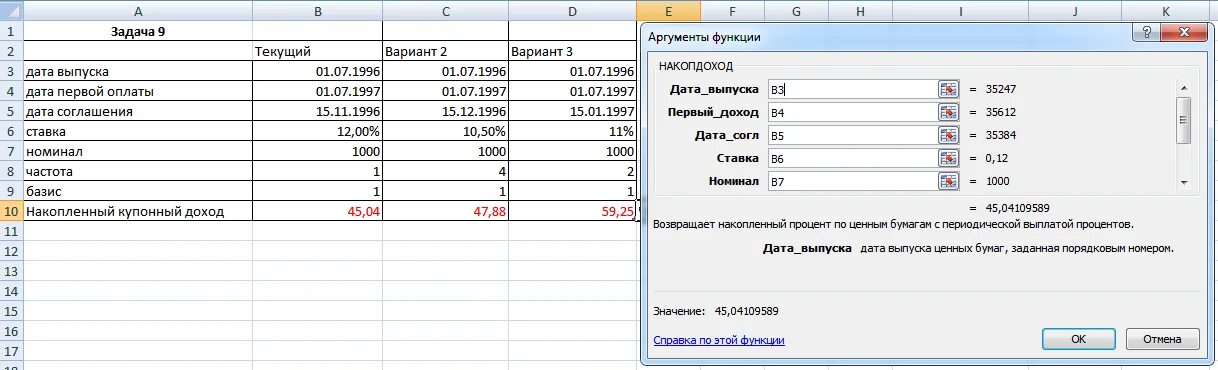Select the частота label cell
The image size is (1218, 370).
137,171
